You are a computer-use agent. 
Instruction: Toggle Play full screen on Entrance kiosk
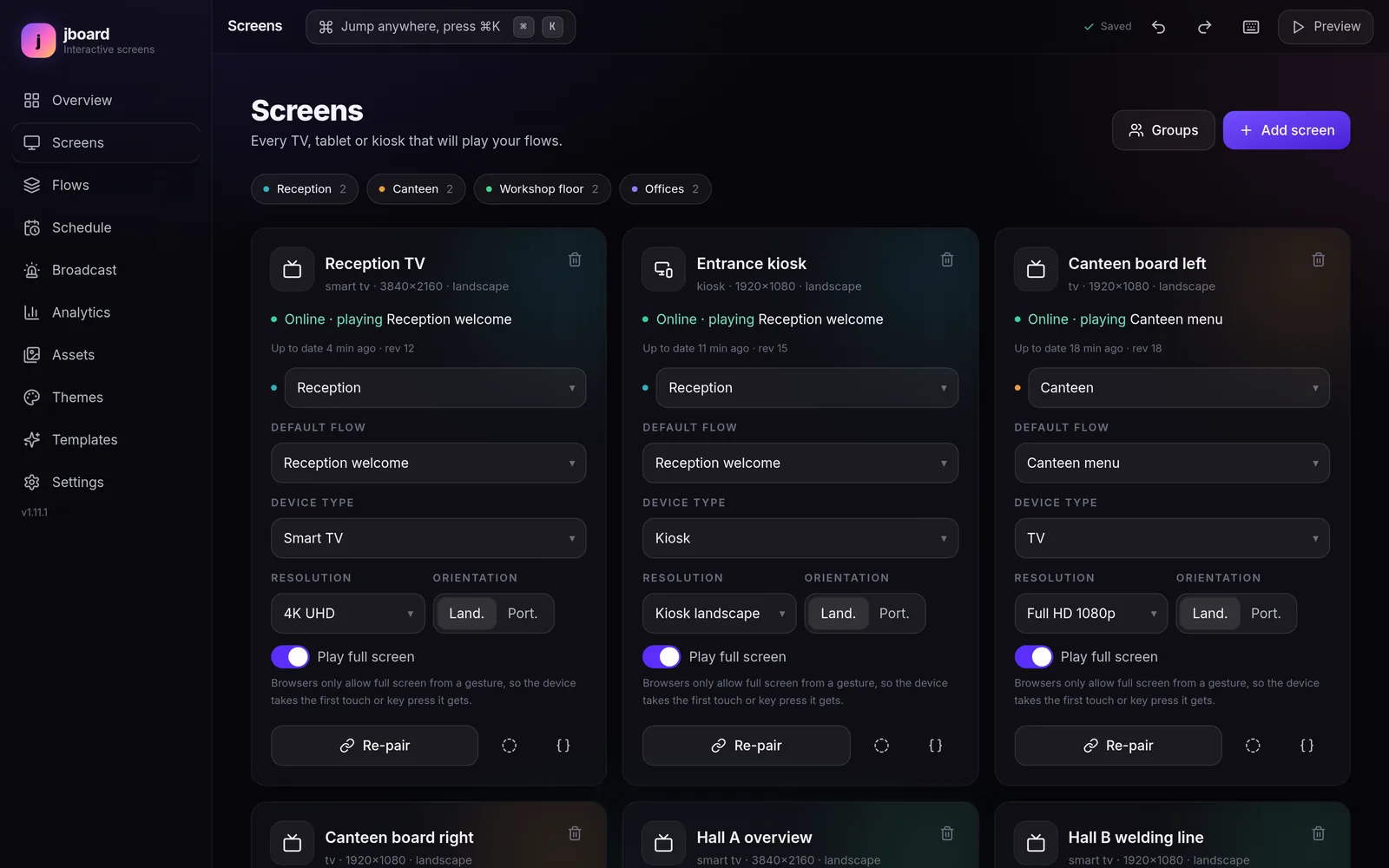(x=662, y=657)
